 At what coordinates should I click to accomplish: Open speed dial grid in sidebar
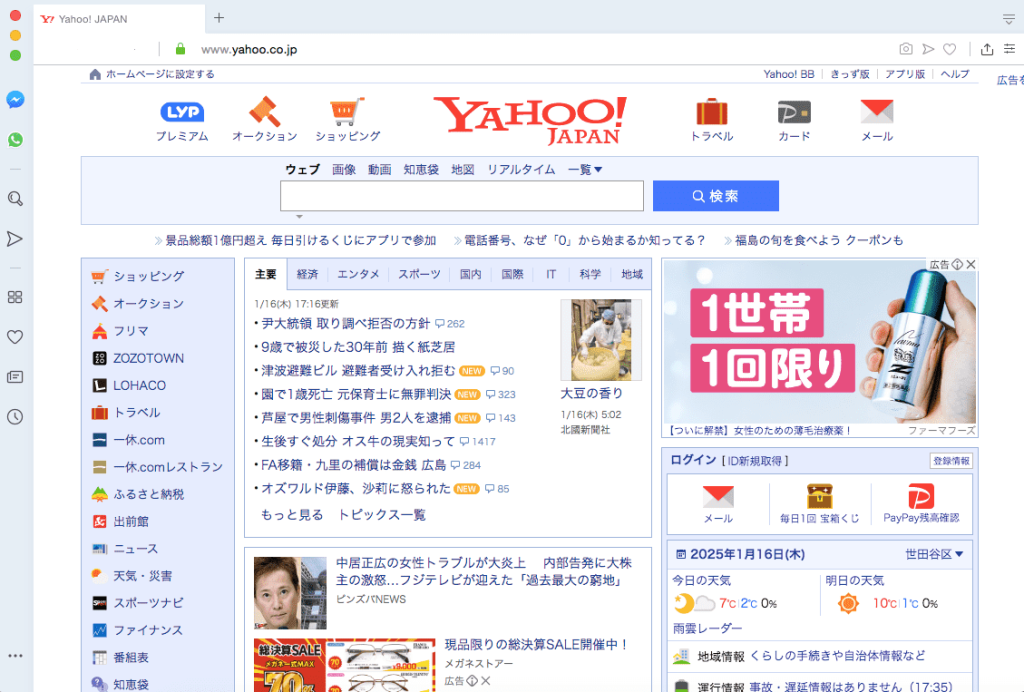point(15,297)
